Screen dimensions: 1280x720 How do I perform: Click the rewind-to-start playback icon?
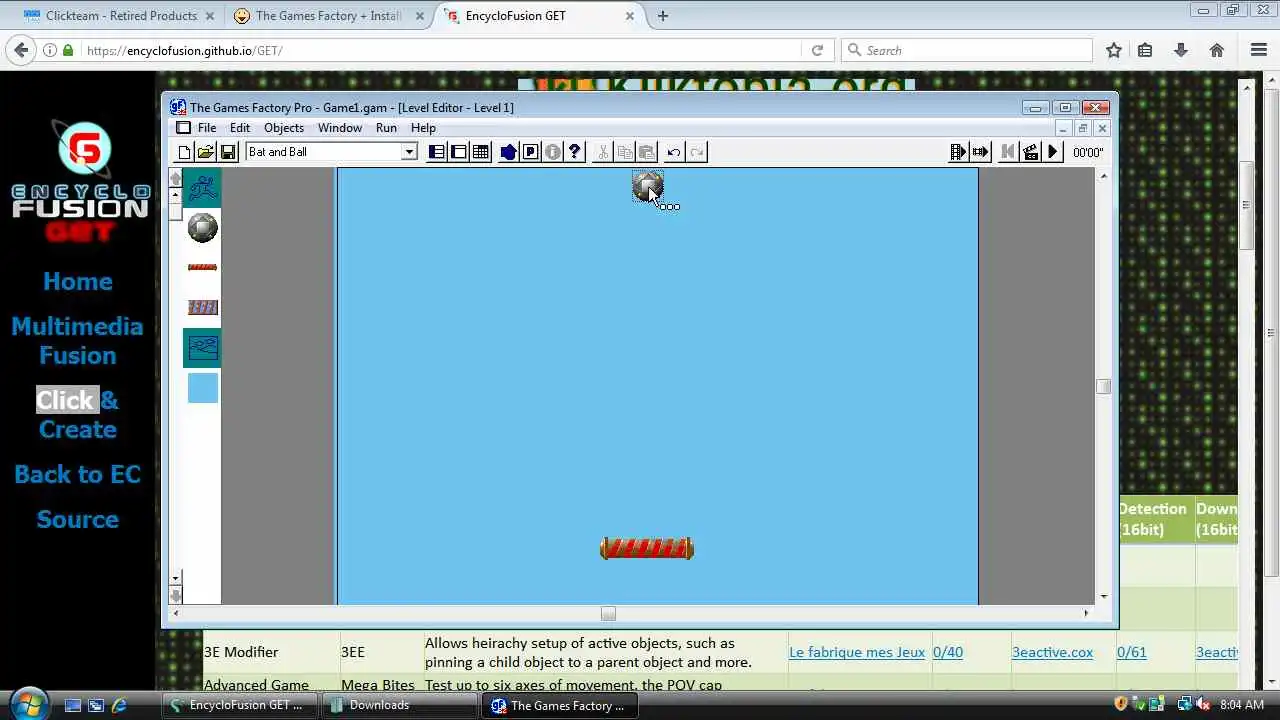point(1008,152)
